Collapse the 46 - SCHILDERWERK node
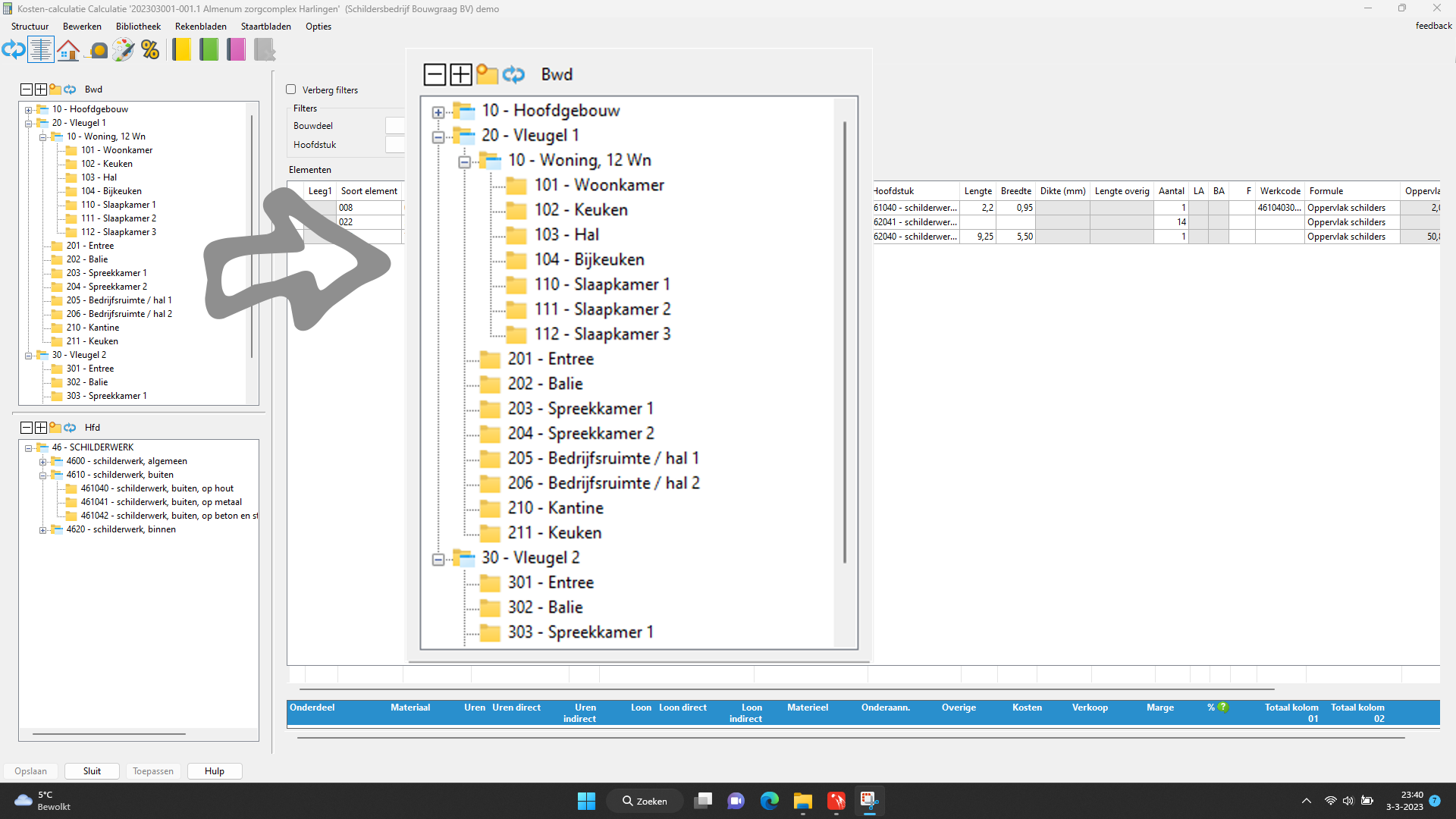The width and height of the screenshot is (1456, 819). 29,448
